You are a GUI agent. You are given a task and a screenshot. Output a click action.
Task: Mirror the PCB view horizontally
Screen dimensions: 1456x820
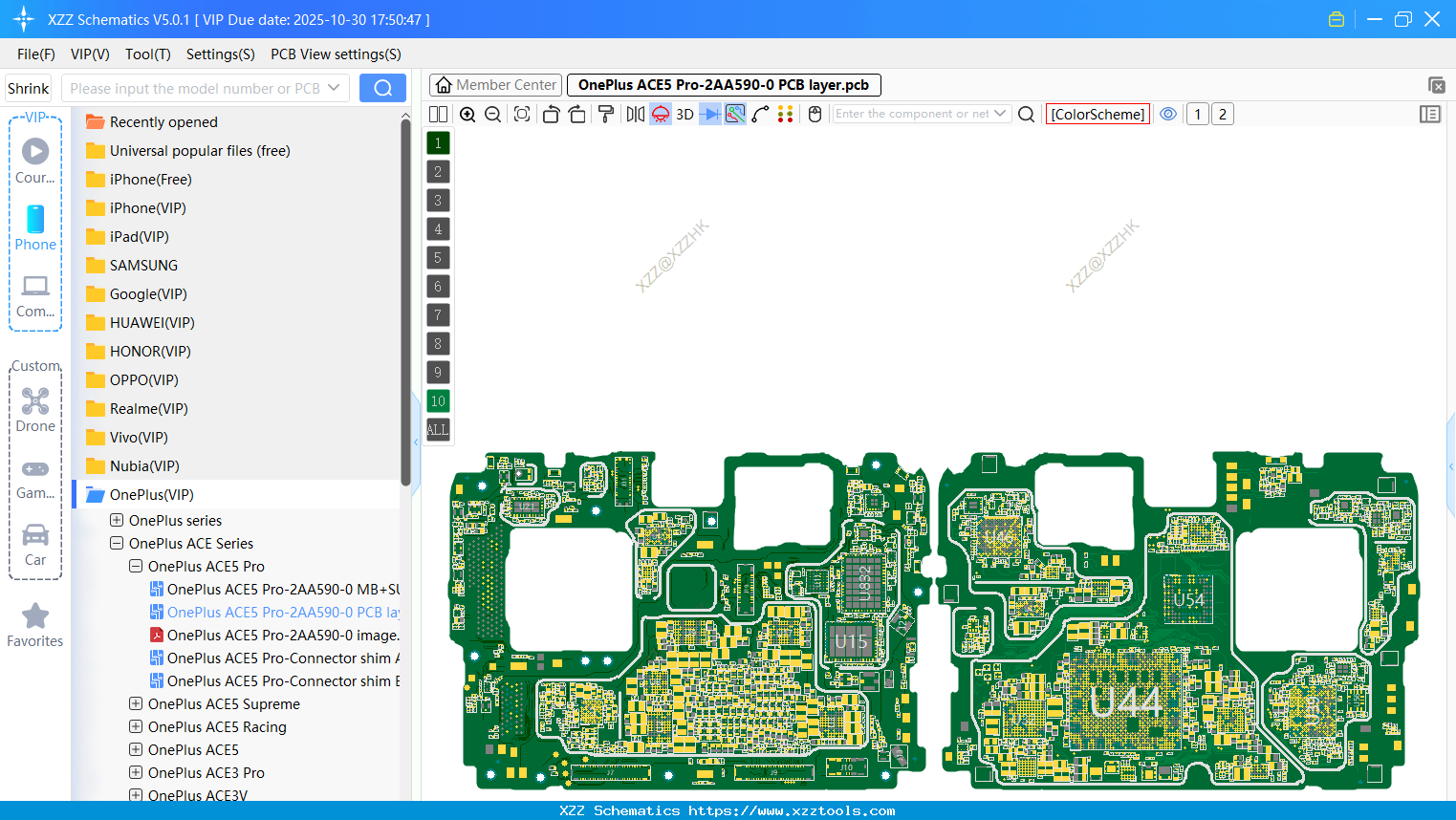pos(636,114)
